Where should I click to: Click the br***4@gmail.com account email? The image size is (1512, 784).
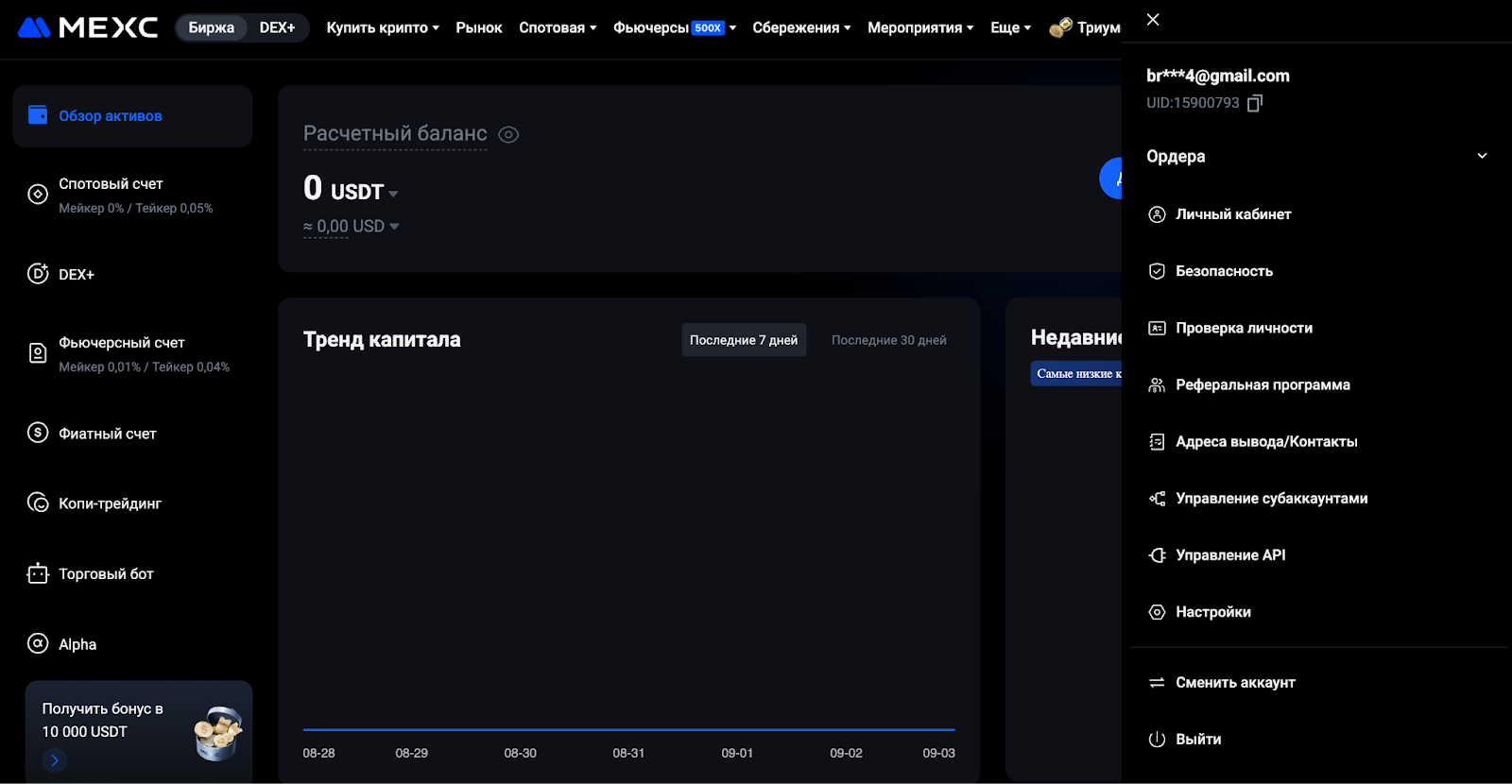click(1218, 76)
